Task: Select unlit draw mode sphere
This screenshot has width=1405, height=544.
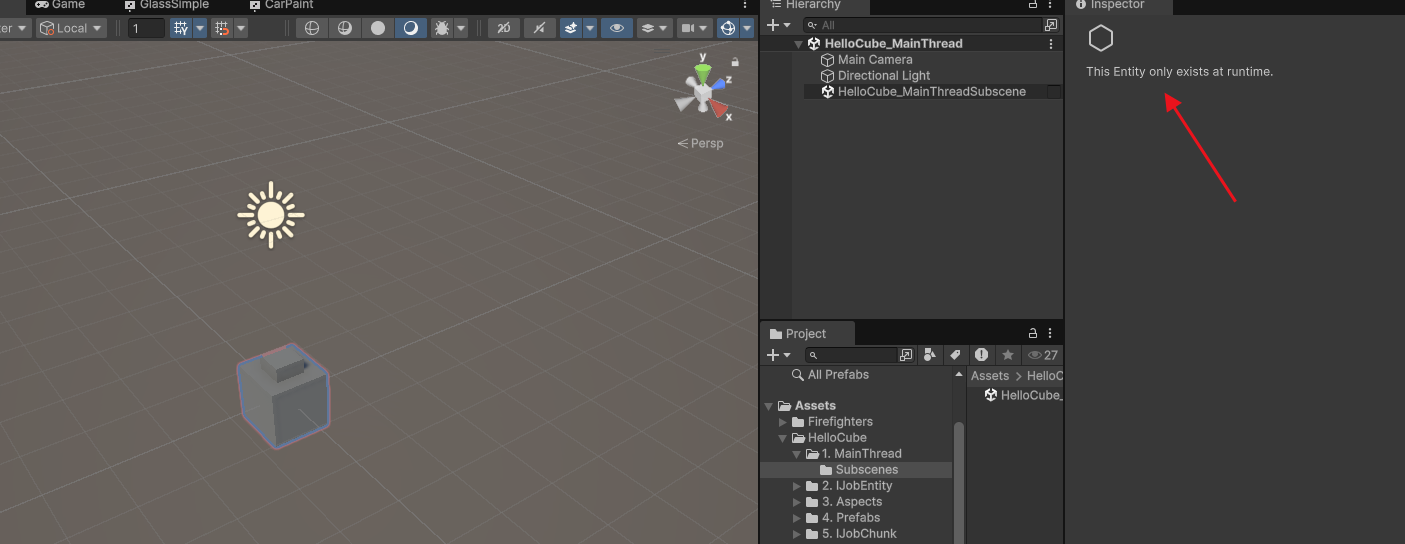Action: (378, 28)
